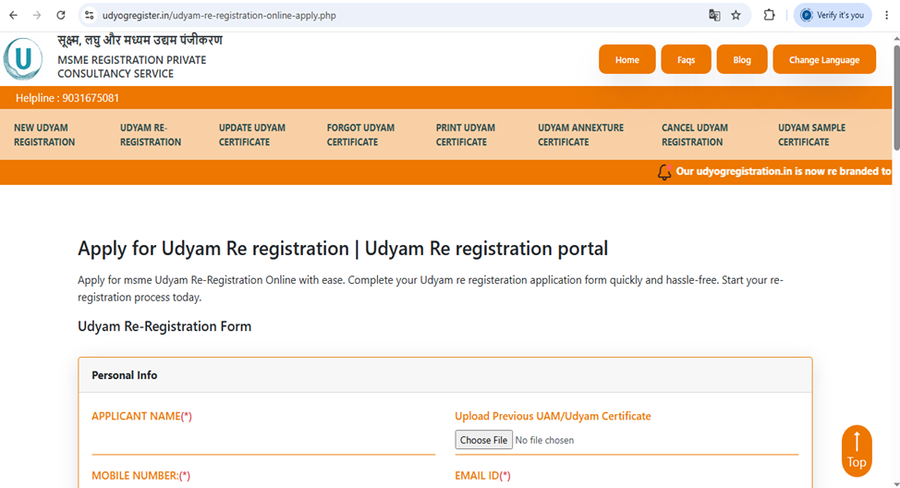900x488 pixels.
Task: Open Udyam Annexture Certificate menu item
Action: point(580,135)
